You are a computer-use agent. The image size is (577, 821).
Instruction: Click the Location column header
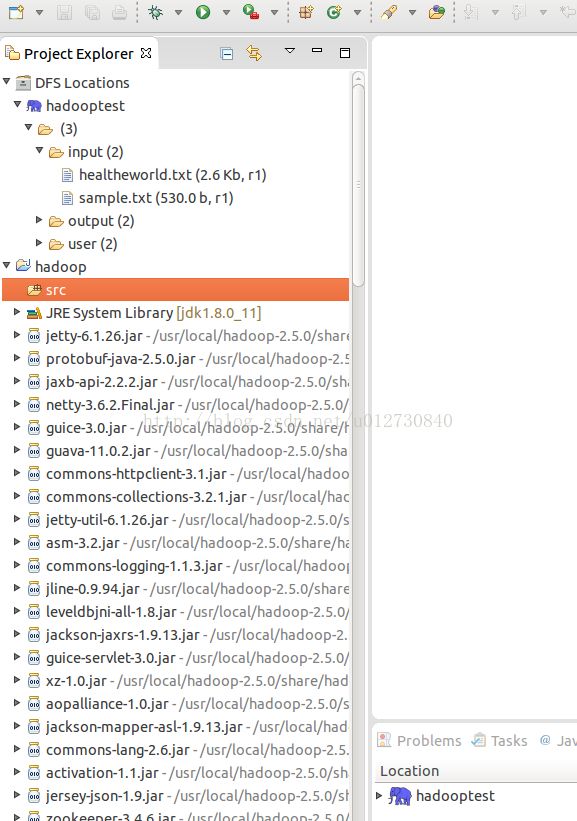point(409,771)
